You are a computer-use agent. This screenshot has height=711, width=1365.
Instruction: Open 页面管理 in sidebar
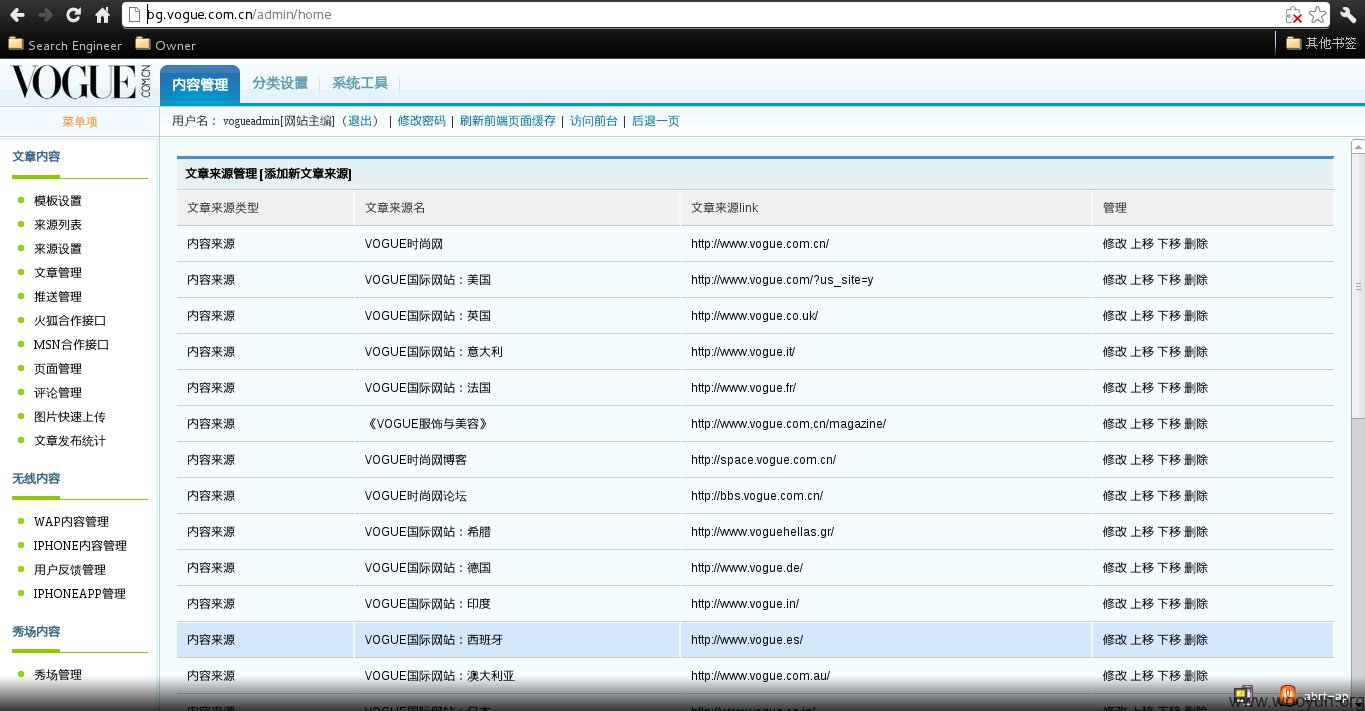(x=58, y=369)
